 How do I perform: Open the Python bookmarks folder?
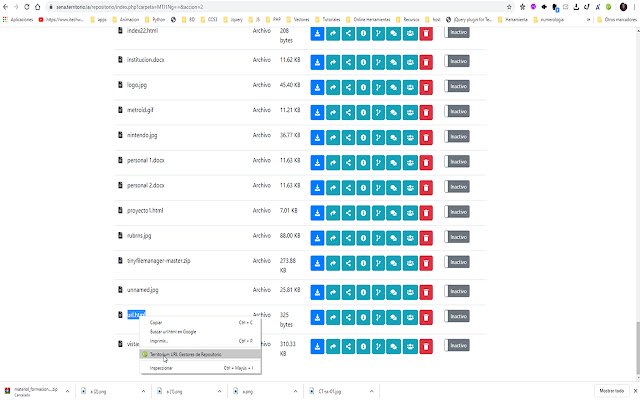[155, 19]
